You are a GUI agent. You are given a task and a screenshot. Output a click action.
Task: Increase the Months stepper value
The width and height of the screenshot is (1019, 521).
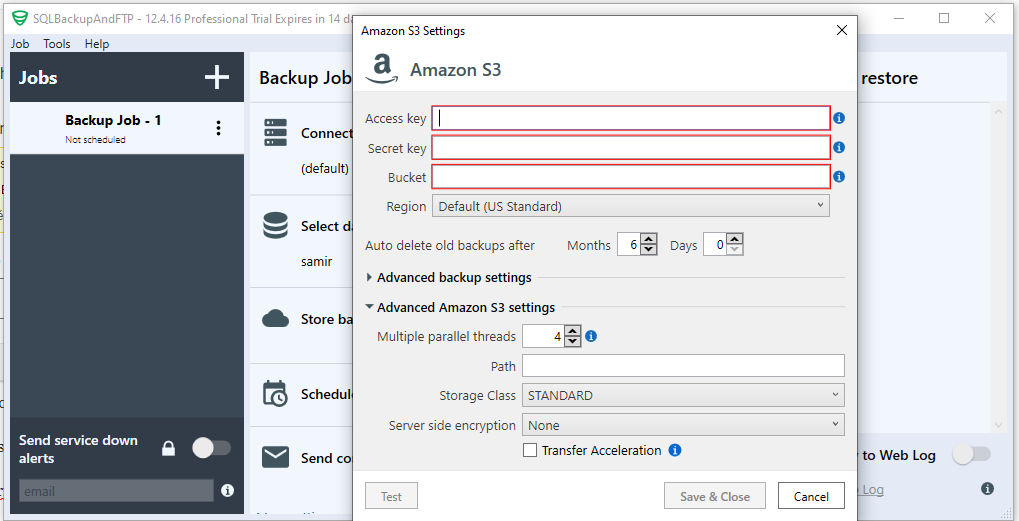[x=649, y=240]
